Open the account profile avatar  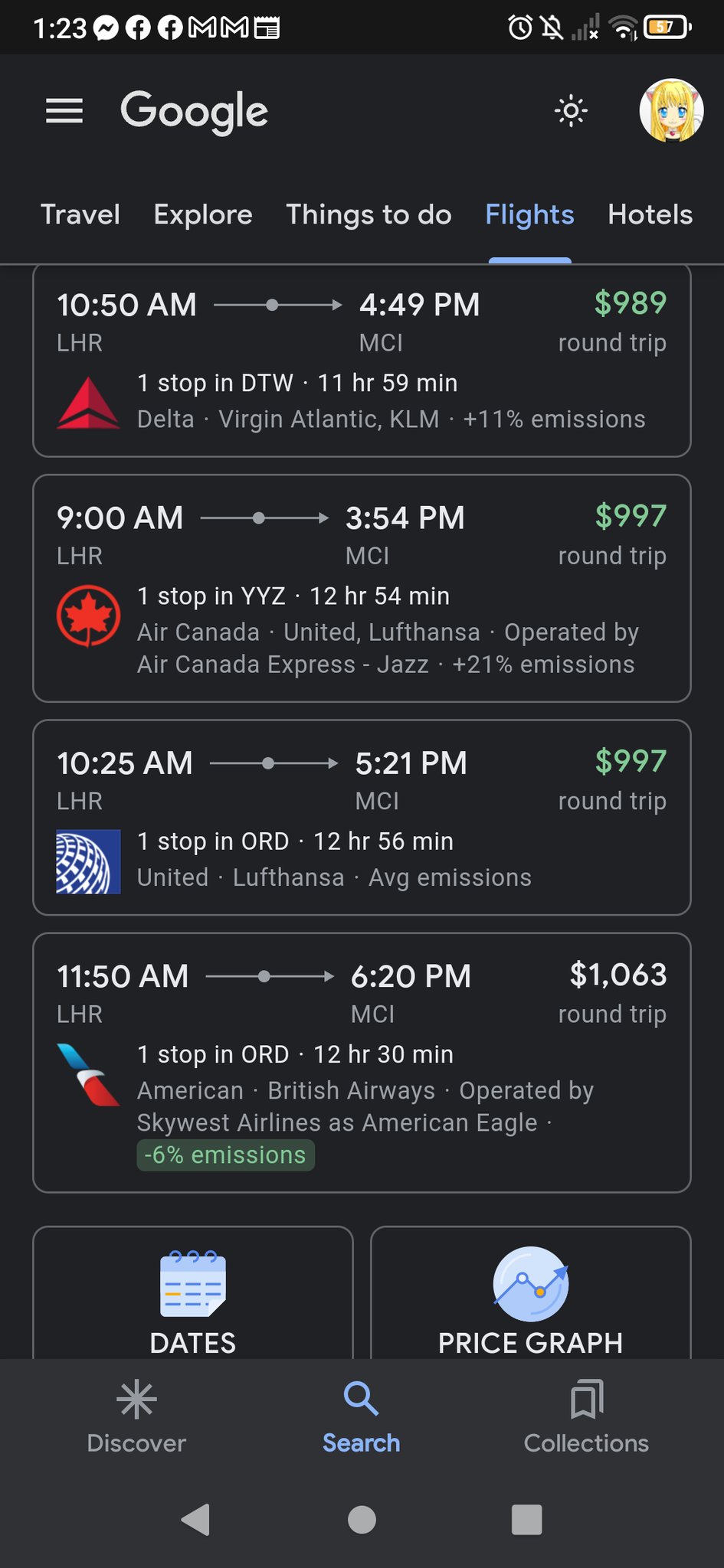coord(671,112)
